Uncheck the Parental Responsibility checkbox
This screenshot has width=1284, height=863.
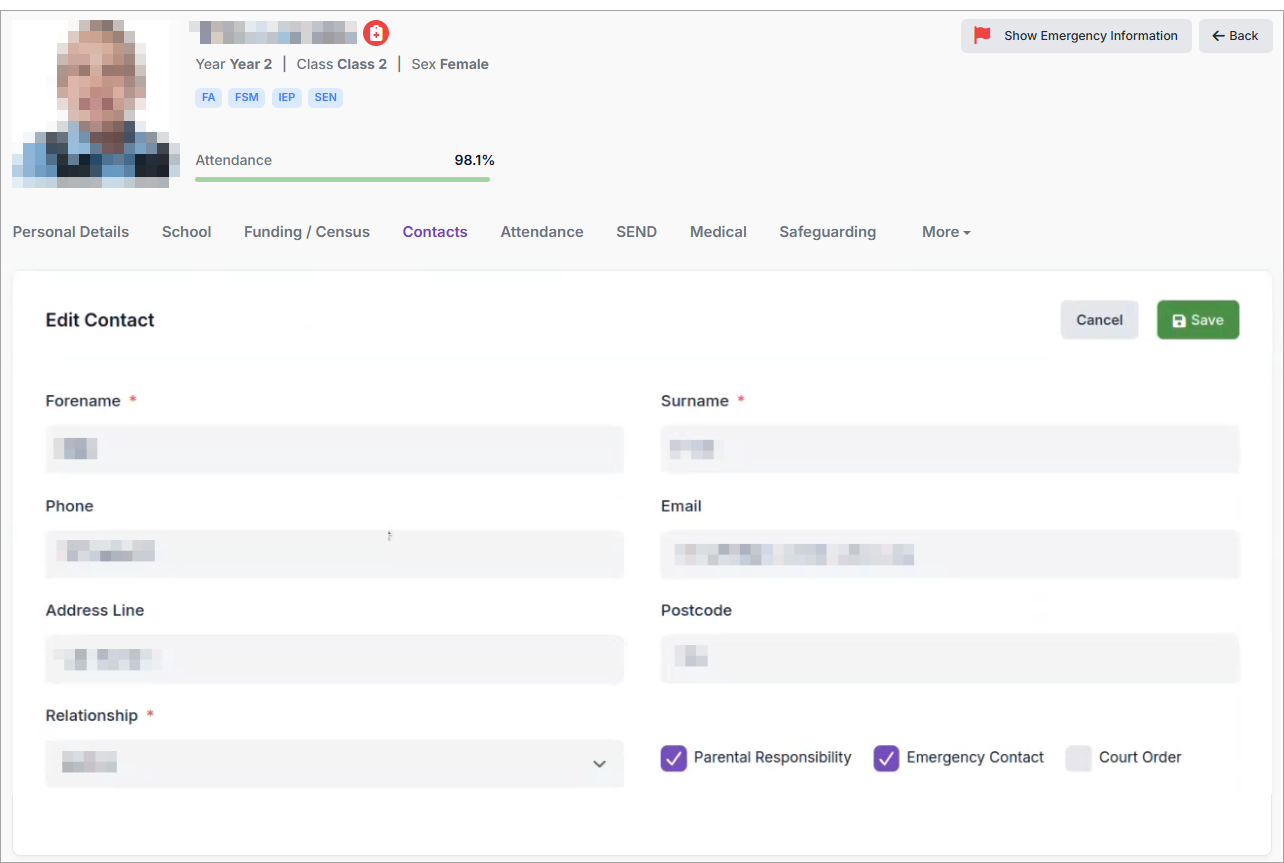674,758
